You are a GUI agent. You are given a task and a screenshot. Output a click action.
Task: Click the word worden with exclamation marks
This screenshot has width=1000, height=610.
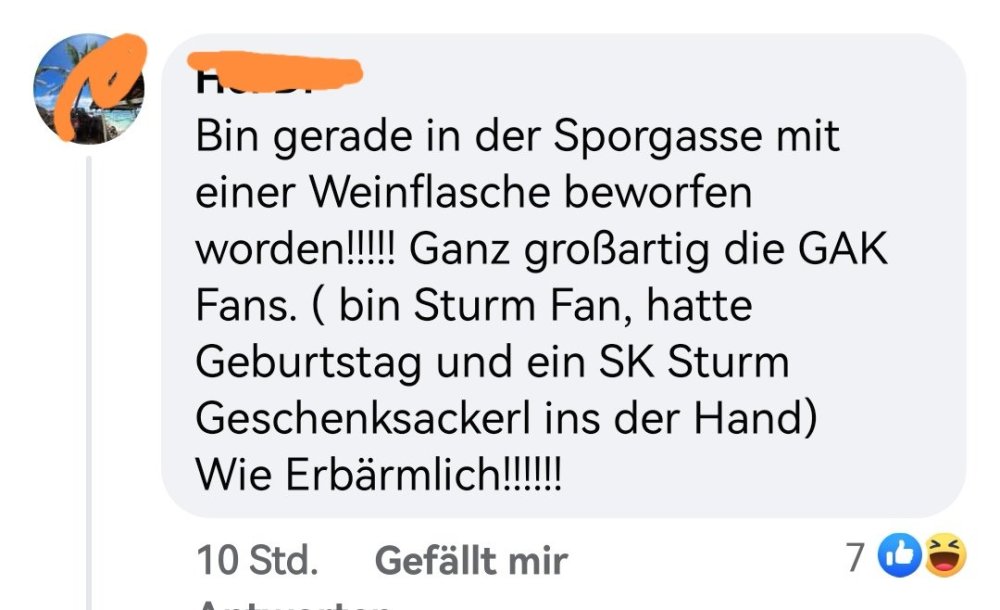[296, 249]
